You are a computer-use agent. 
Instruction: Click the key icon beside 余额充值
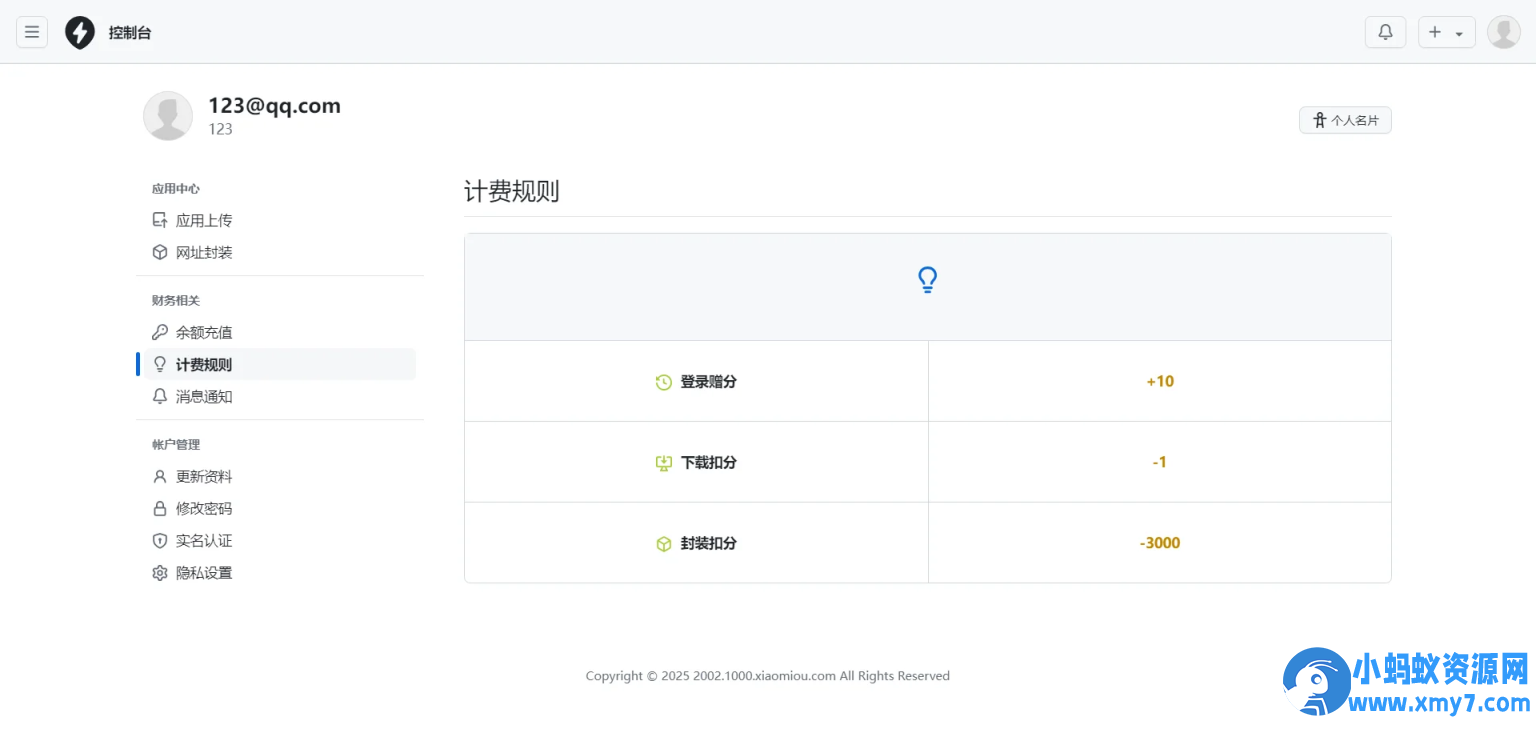[x=160, y=332]
